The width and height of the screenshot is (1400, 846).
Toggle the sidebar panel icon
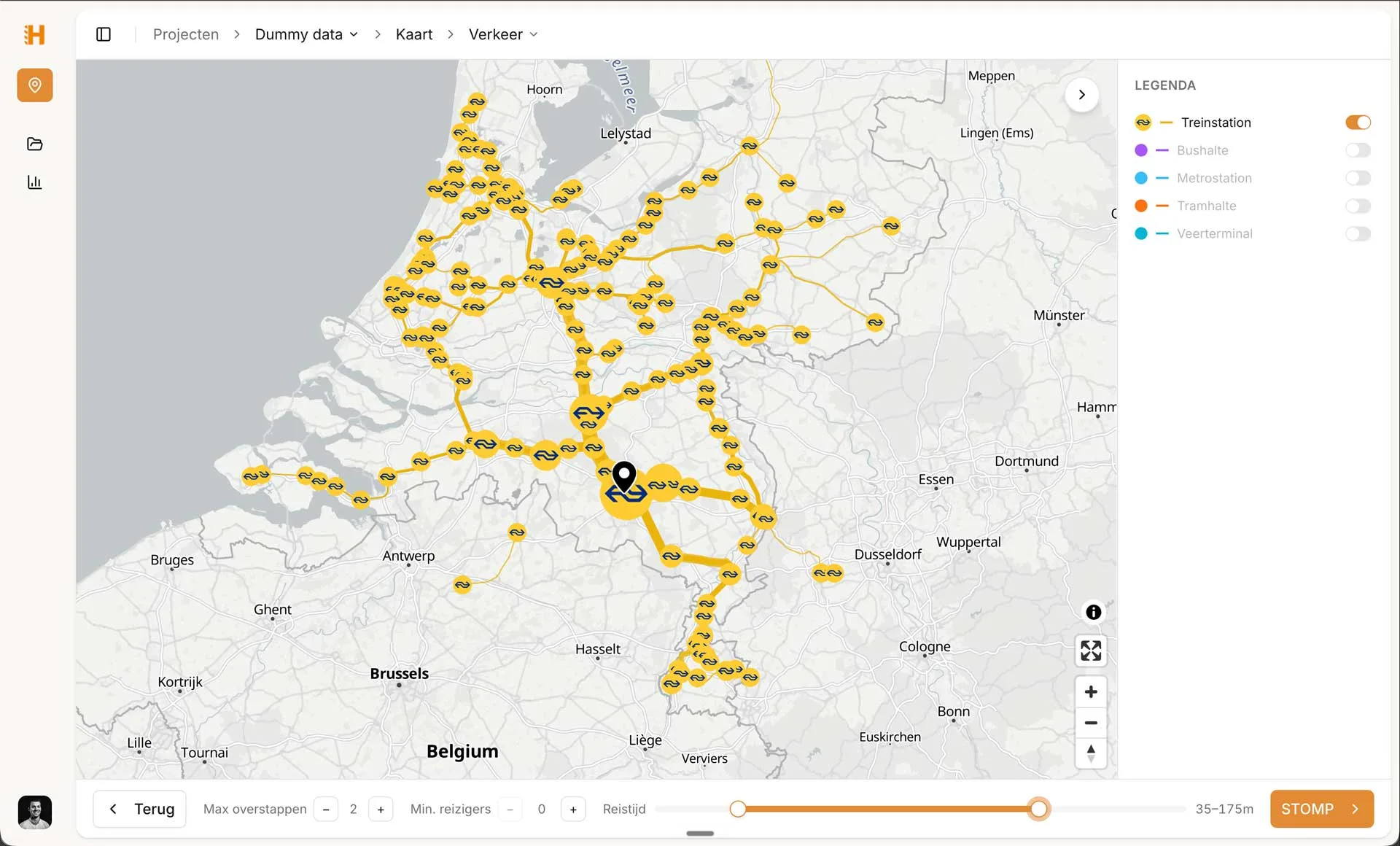[x=104, y=34]
